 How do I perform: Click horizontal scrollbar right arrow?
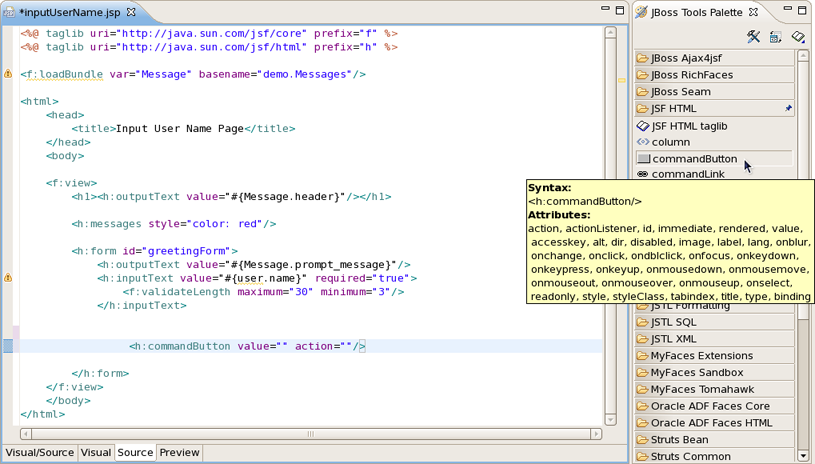(596, 433)
